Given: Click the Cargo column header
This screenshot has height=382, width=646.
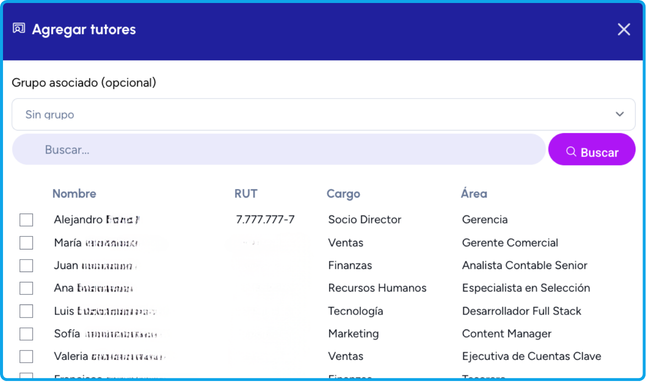Looking at the screenshot, I should pyautogui.click(x=343, y=194).
